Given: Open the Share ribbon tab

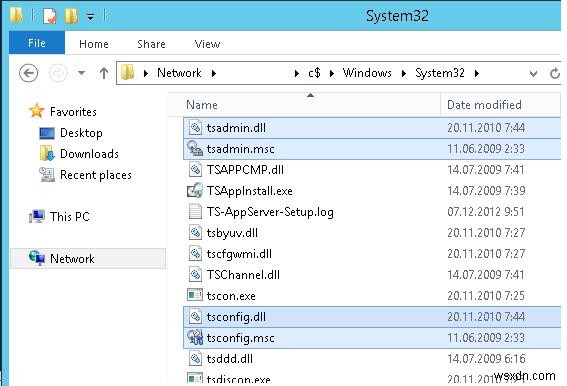Looking at the screenshot, I should (151, 44).
